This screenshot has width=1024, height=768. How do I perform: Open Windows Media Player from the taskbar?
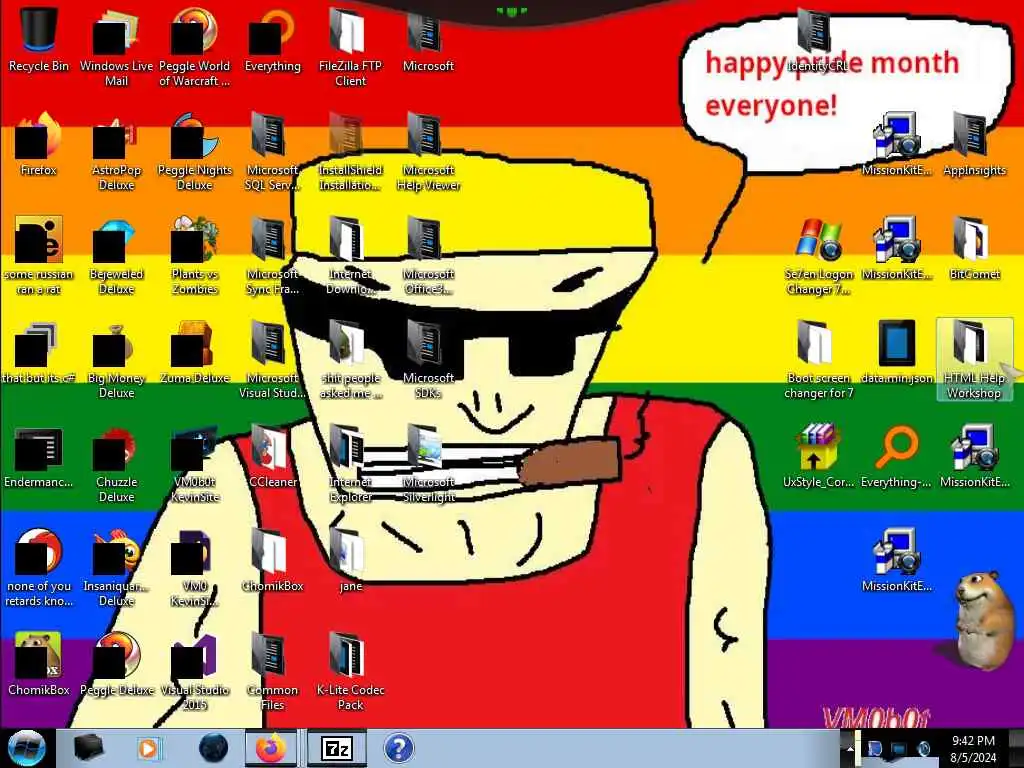click(148, 748)
